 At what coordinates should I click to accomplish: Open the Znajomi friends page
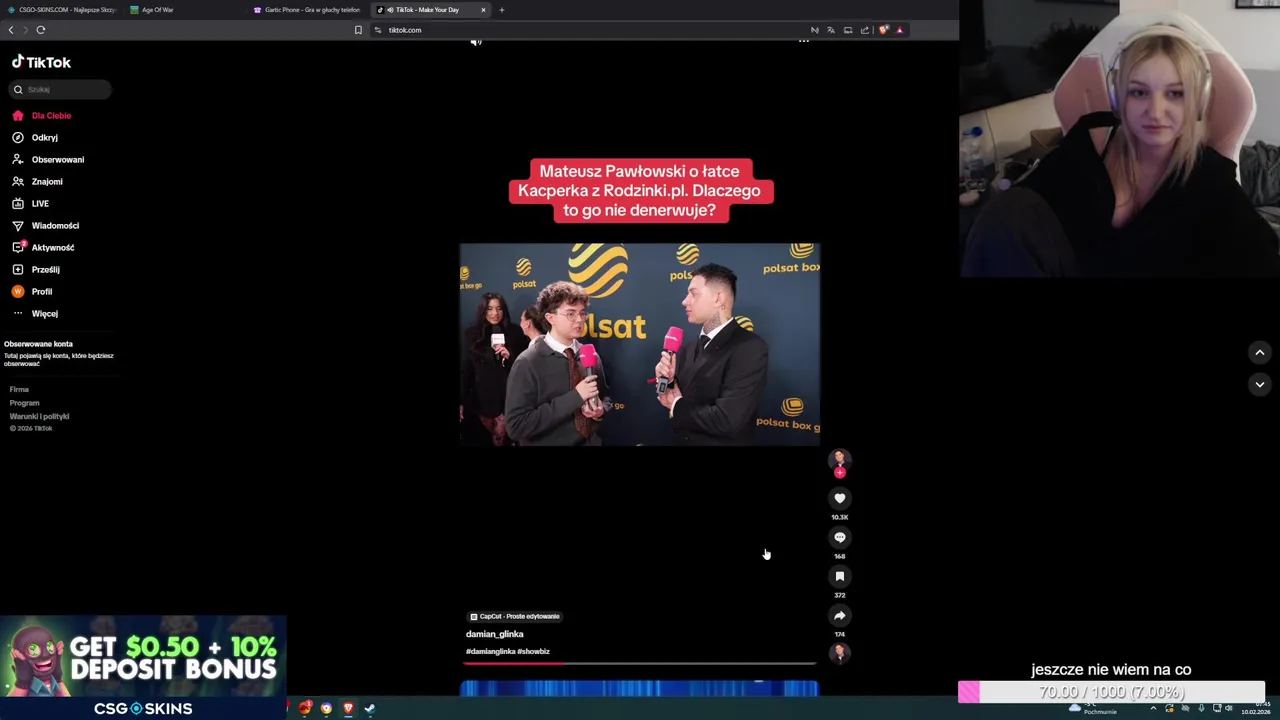38,181
